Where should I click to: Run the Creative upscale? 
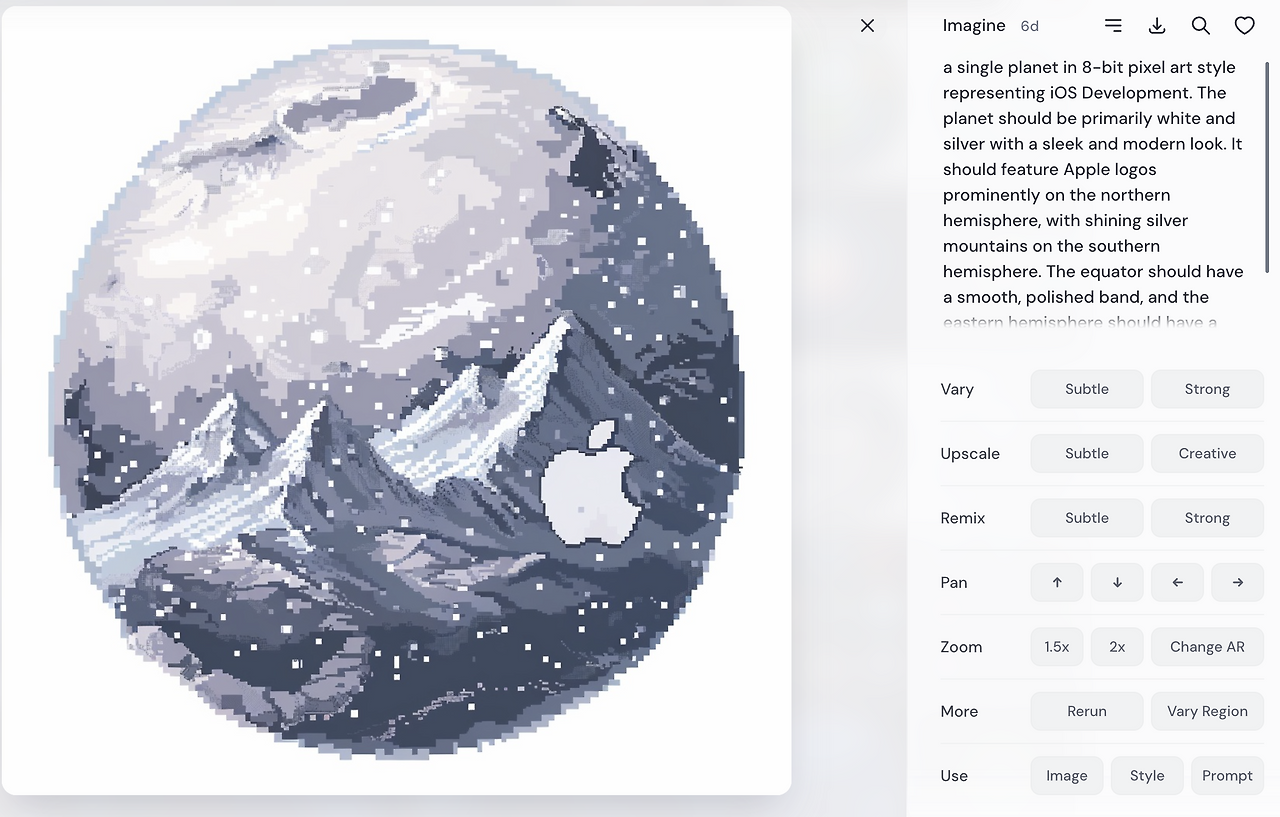1207,454
